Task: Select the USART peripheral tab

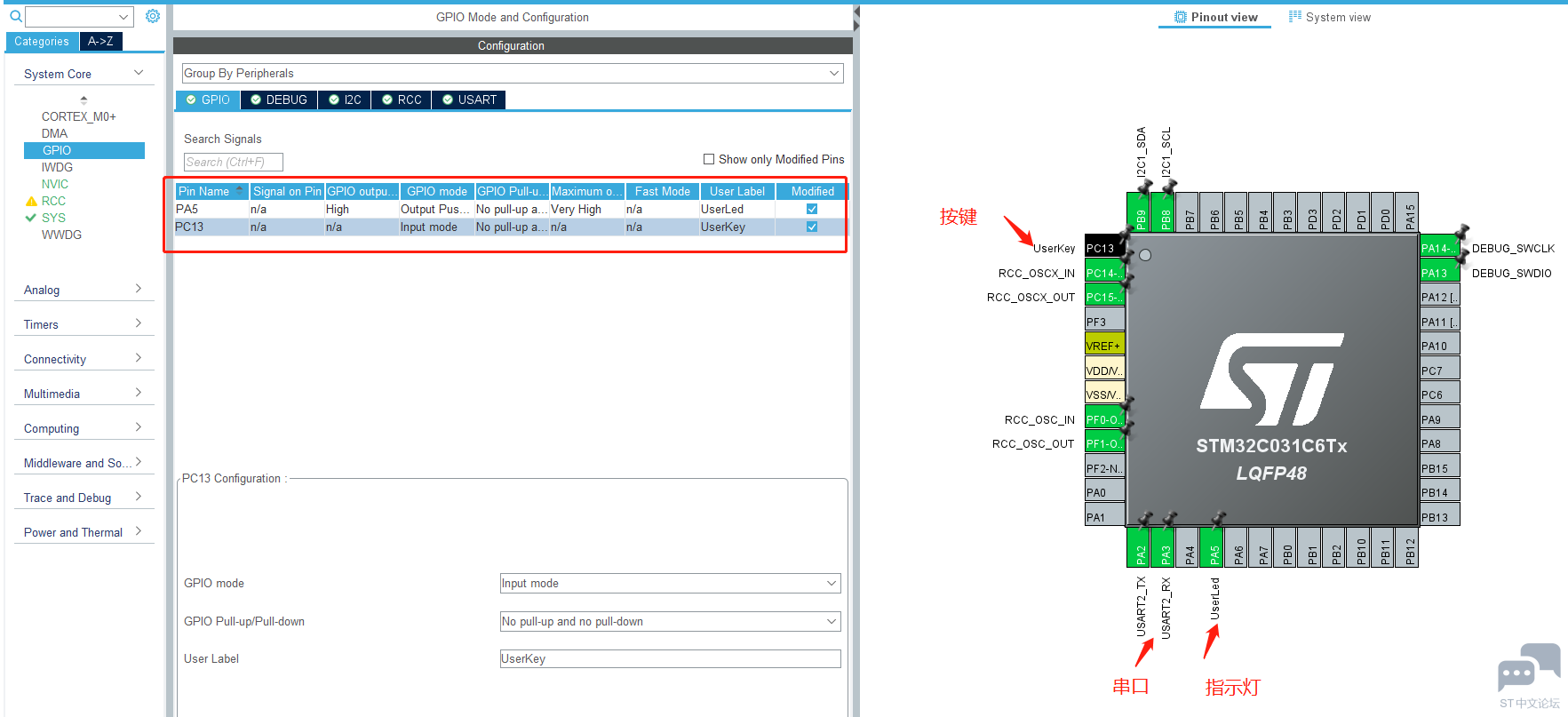Action: pyautogui.click(x=469, y=100)
